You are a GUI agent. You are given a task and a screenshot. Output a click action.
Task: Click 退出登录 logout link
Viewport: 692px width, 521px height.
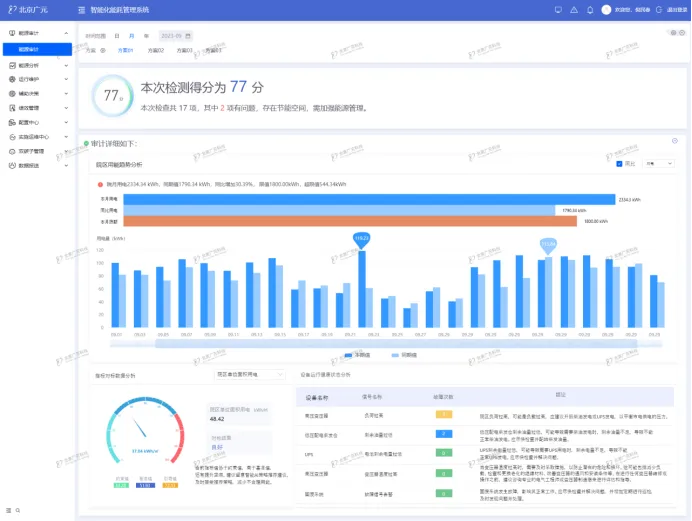click(675, 9)
